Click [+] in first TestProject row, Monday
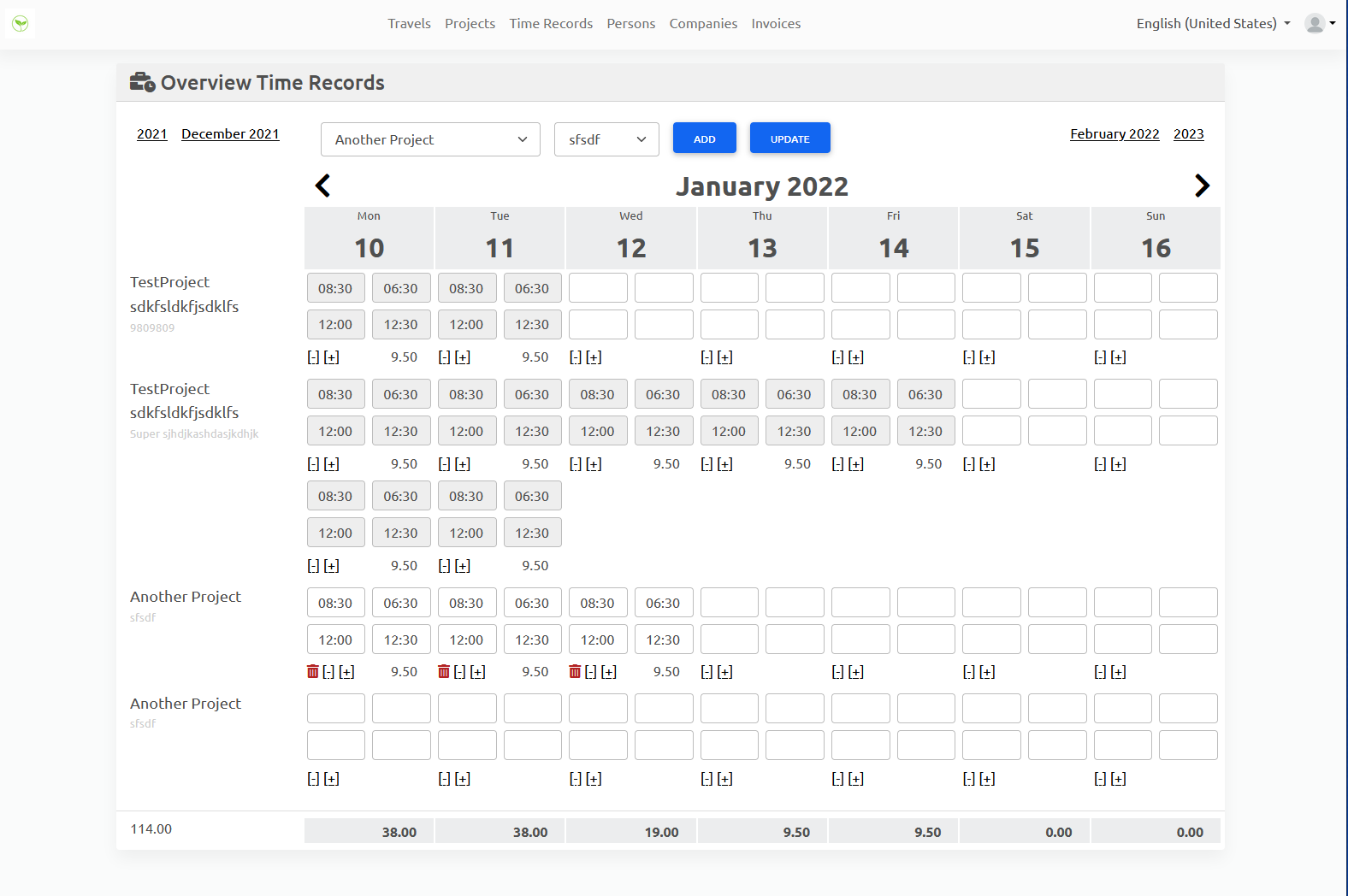1348x896 pixels. click(x=332, y=357)
